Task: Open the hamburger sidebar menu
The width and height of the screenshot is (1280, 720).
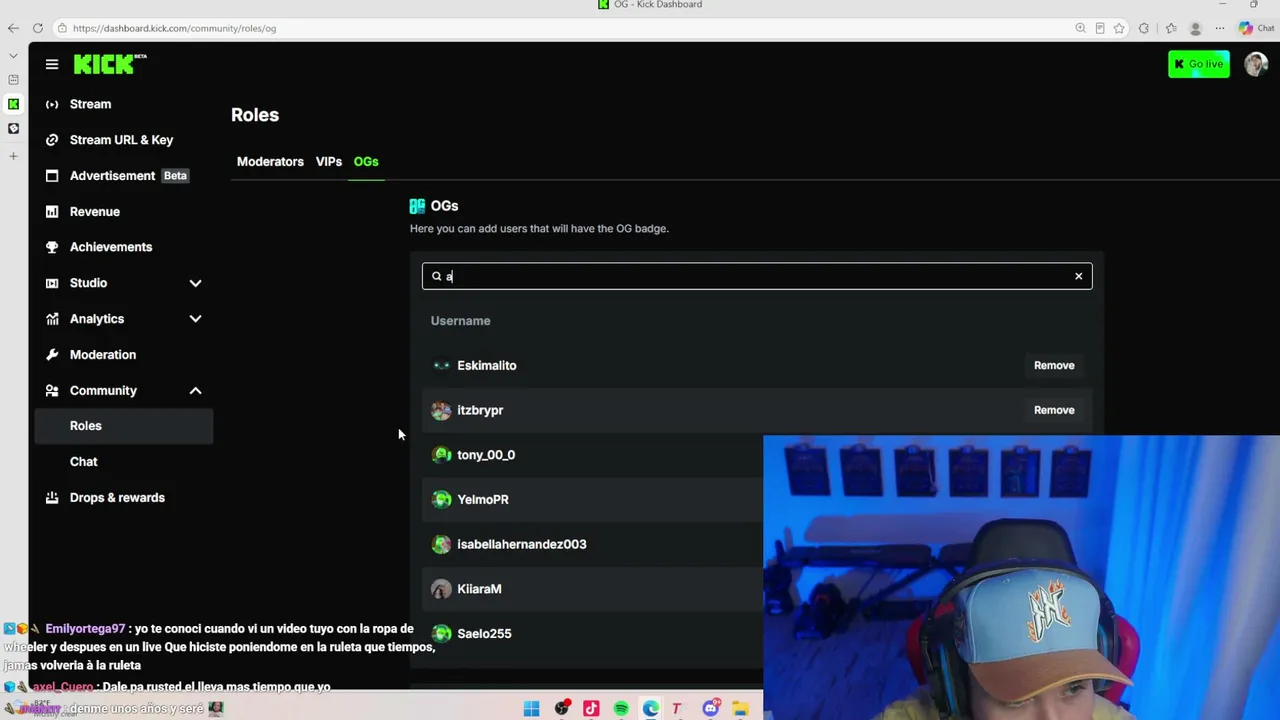Action: click(52, 64)
